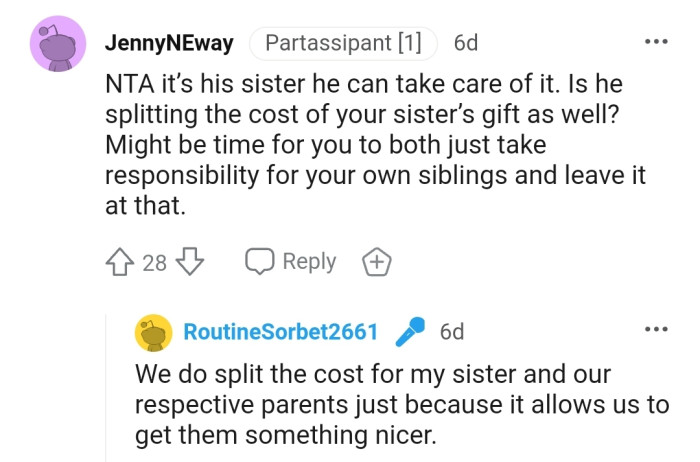
Task: Click the blue OP microphone icon
Action: [410, 333]
